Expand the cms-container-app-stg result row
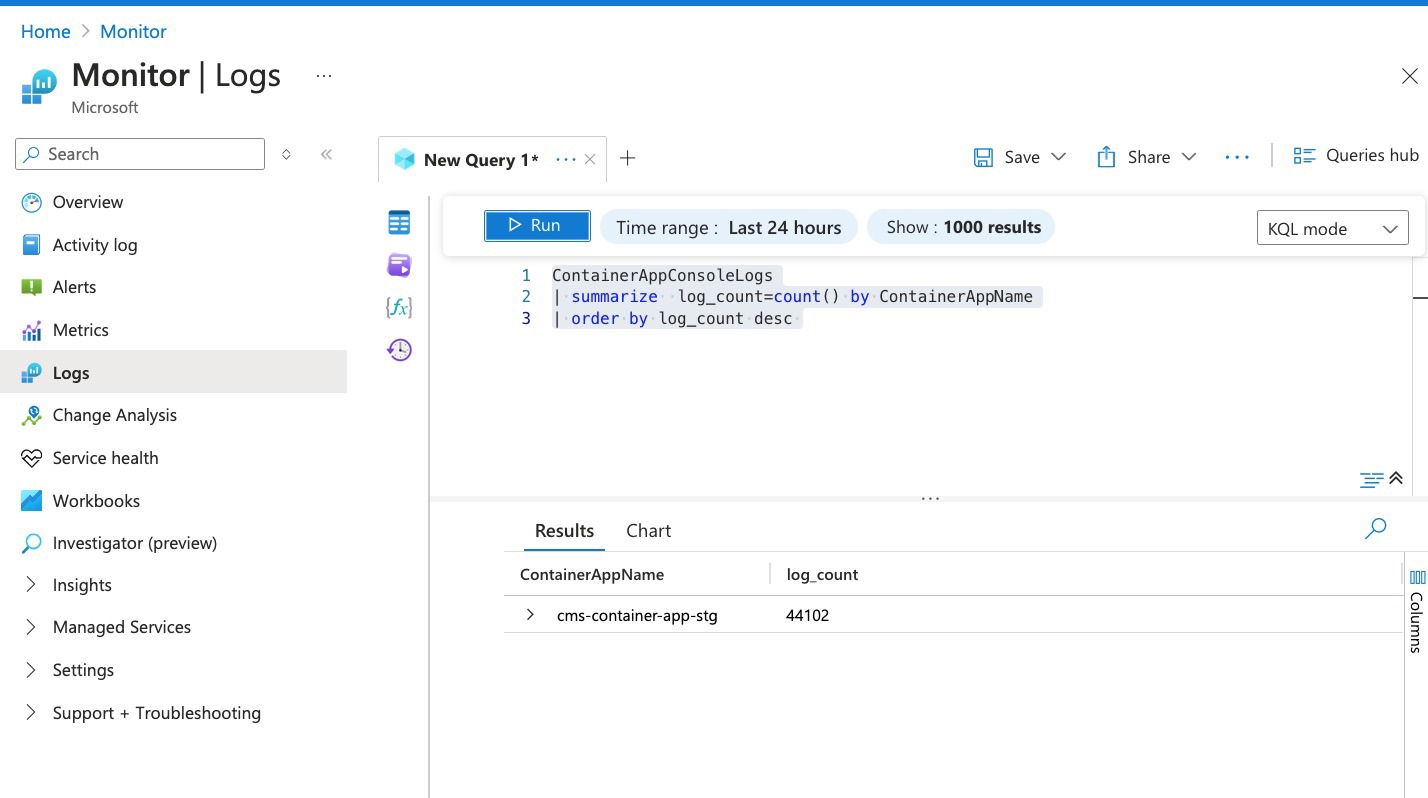Screen dimensions: 1428x798 tap(530, 615)
